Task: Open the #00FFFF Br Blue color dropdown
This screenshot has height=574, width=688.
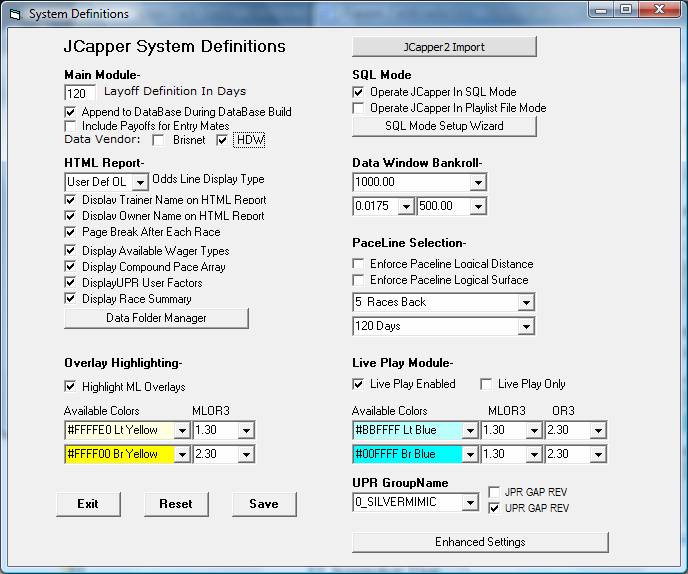Action: click(470, 455)
